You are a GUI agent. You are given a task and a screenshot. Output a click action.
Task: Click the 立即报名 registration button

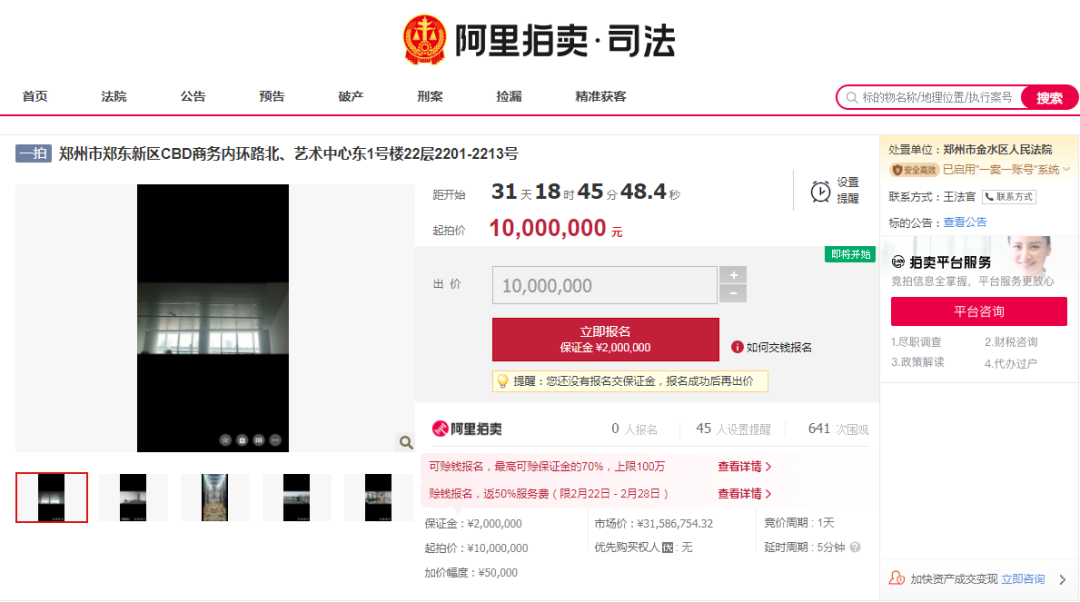(x=605, y=340)
